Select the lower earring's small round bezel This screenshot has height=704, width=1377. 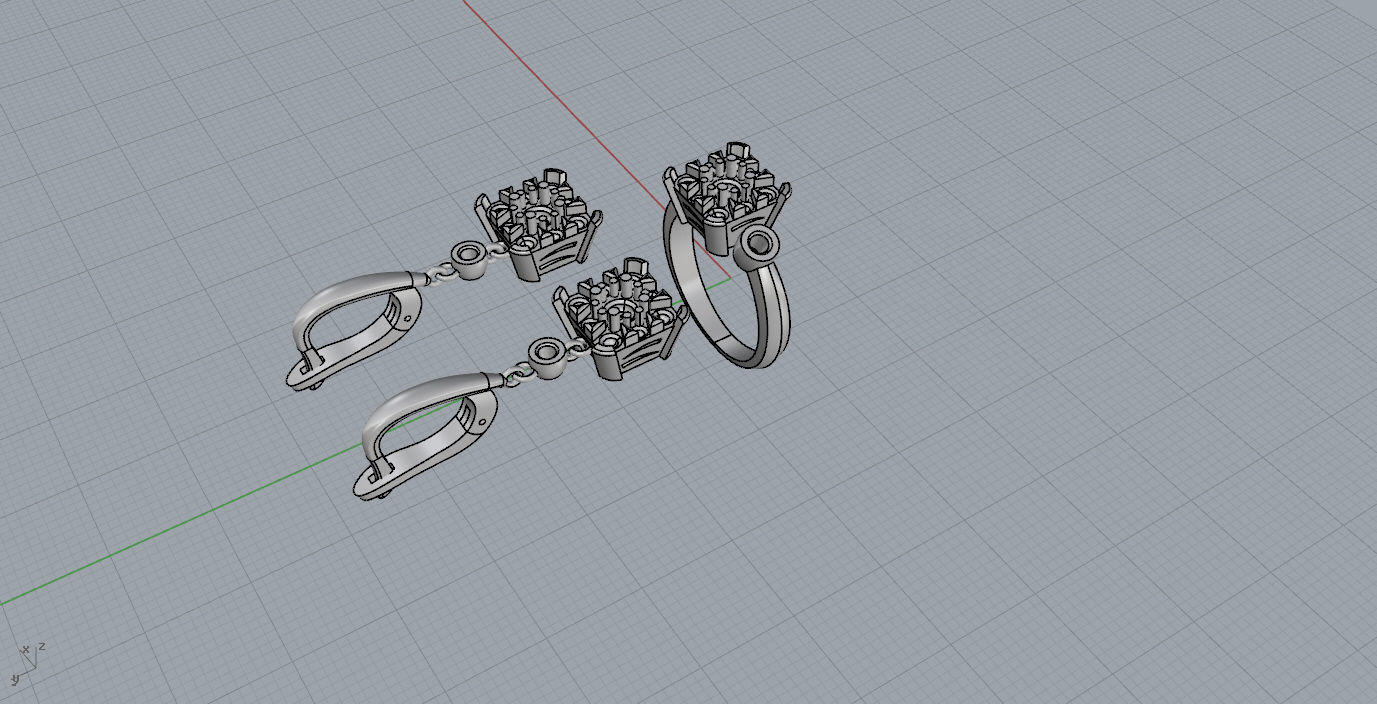point(546,358)
